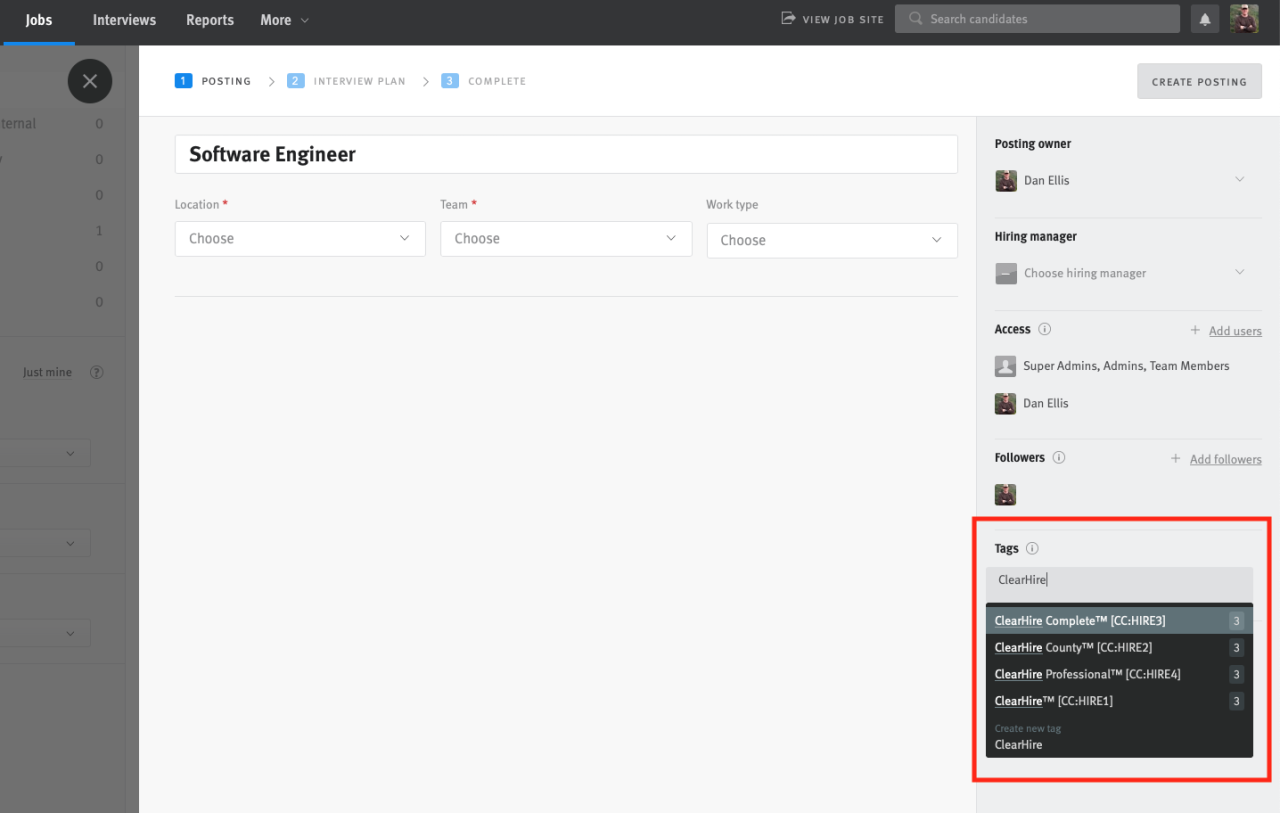Click the Software Engineer title field
Screen dimensions: 1280x813
pyautogui.click(x=566, y=154)
